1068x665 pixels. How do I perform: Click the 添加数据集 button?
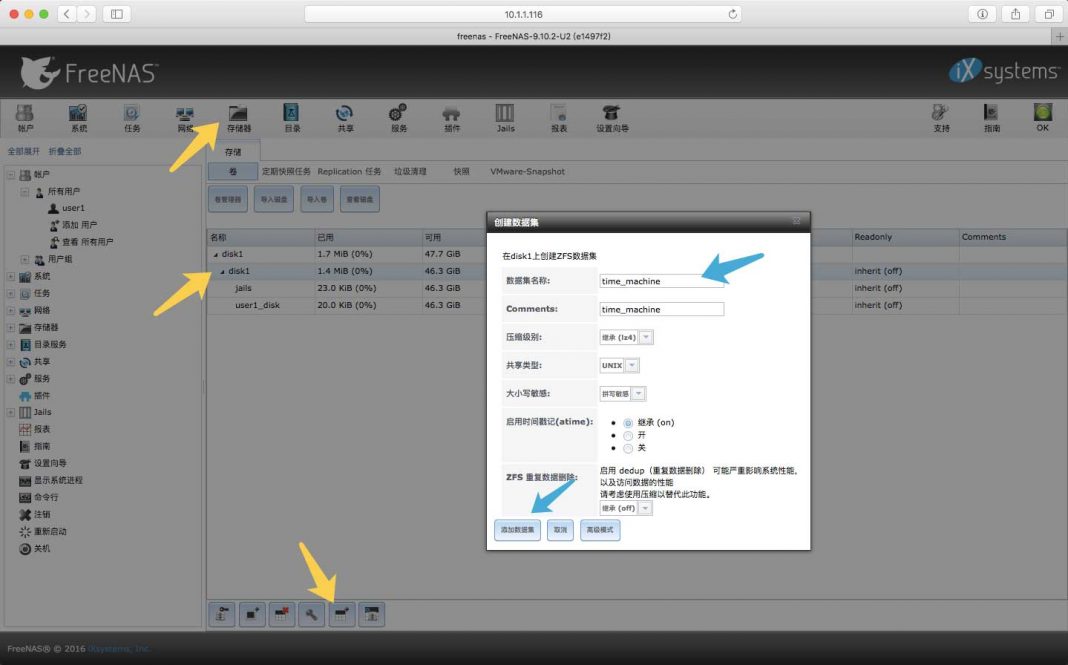point(518,530)
